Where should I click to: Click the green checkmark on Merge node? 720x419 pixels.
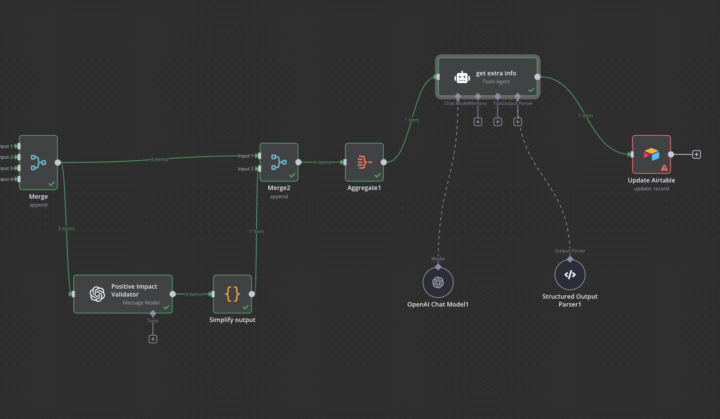[x=51, y=184]
